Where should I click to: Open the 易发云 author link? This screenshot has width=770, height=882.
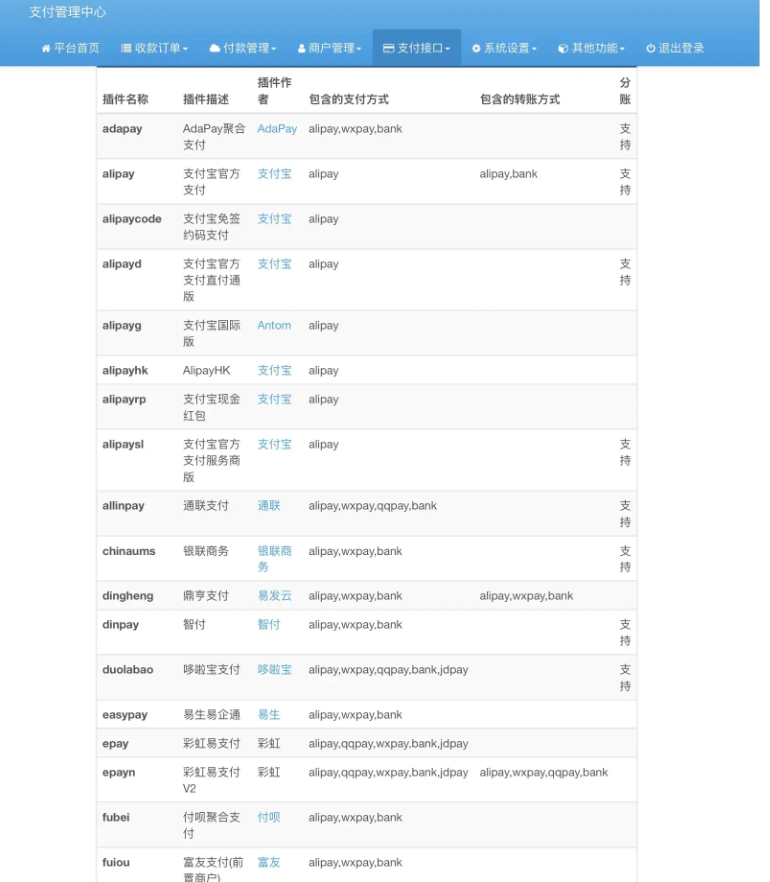(274, 596)
